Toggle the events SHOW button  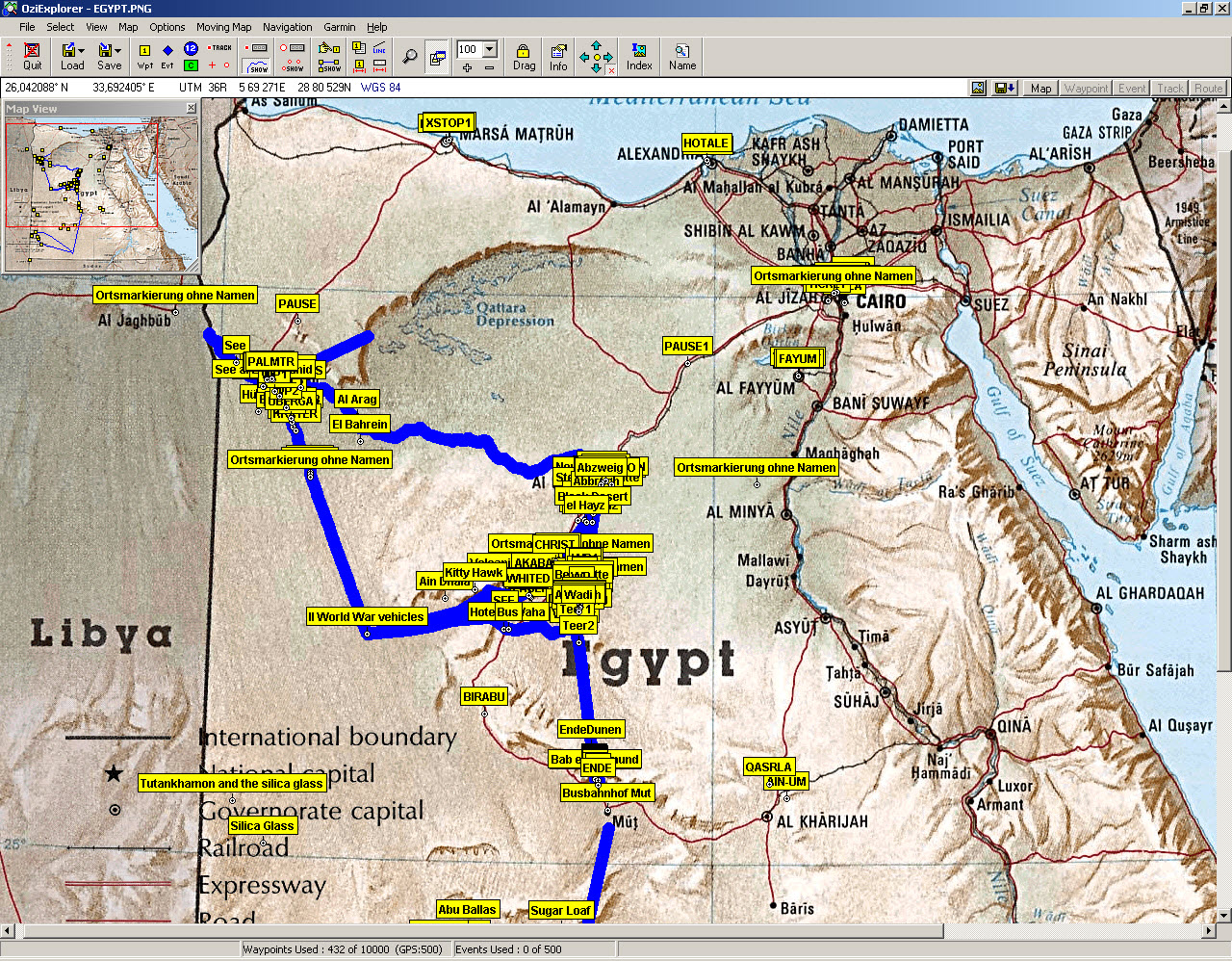293,66
